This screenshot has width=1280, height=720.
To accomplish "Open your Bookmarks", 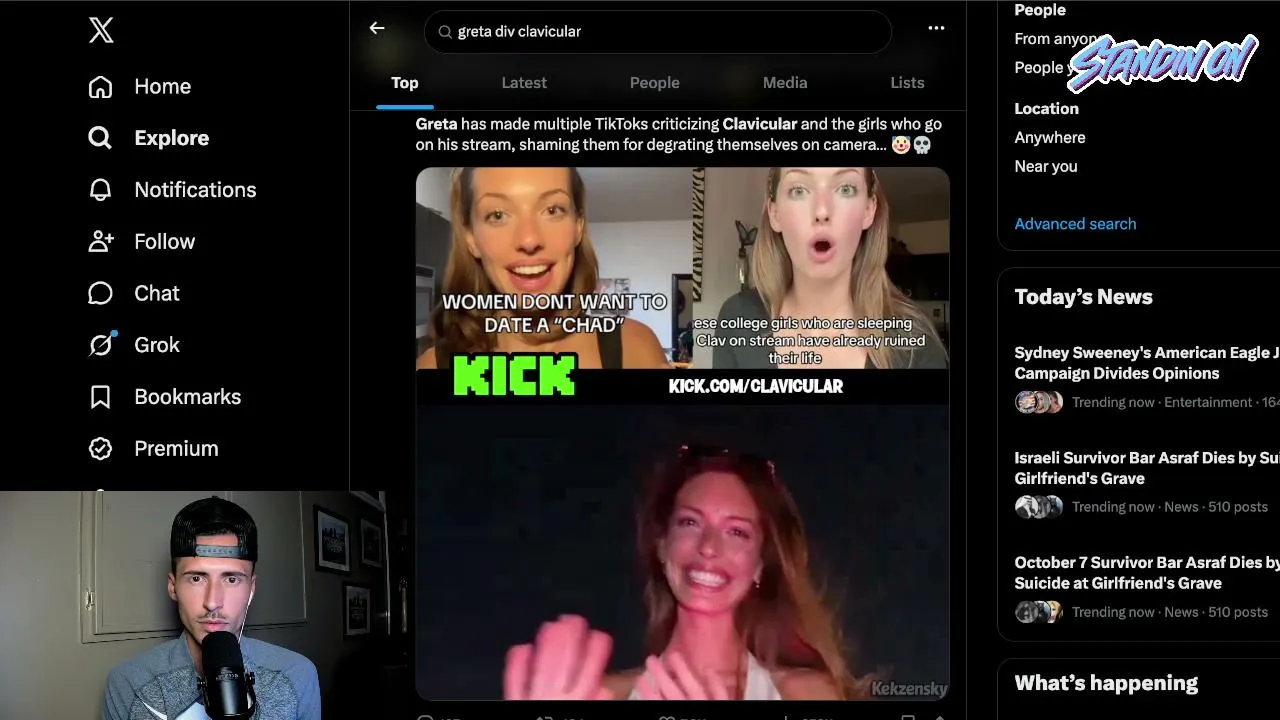I will (x=164, y=397).
